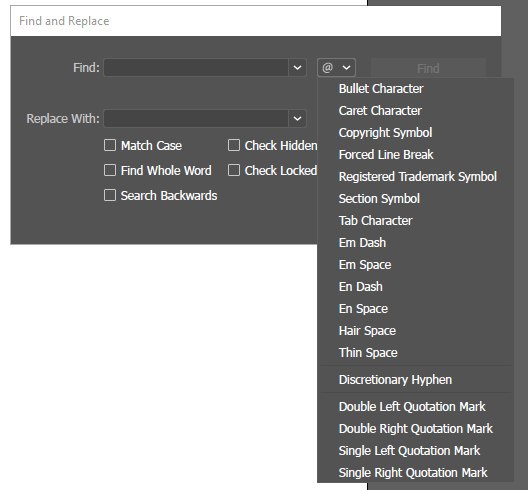This screenshot has width=528, height=490.
Task: Toggle the Check Locked layers checkbox
Action: click(234, 170)
